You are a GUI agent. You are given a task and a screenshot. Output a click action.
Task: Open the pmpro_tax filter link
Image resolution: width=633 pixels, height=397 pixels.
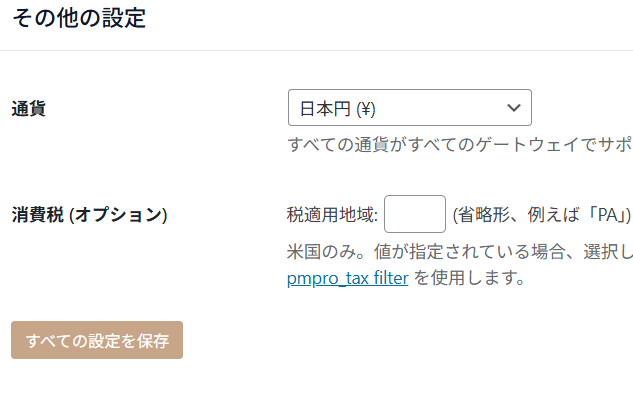pyautogui.click(x=348, y=278)
